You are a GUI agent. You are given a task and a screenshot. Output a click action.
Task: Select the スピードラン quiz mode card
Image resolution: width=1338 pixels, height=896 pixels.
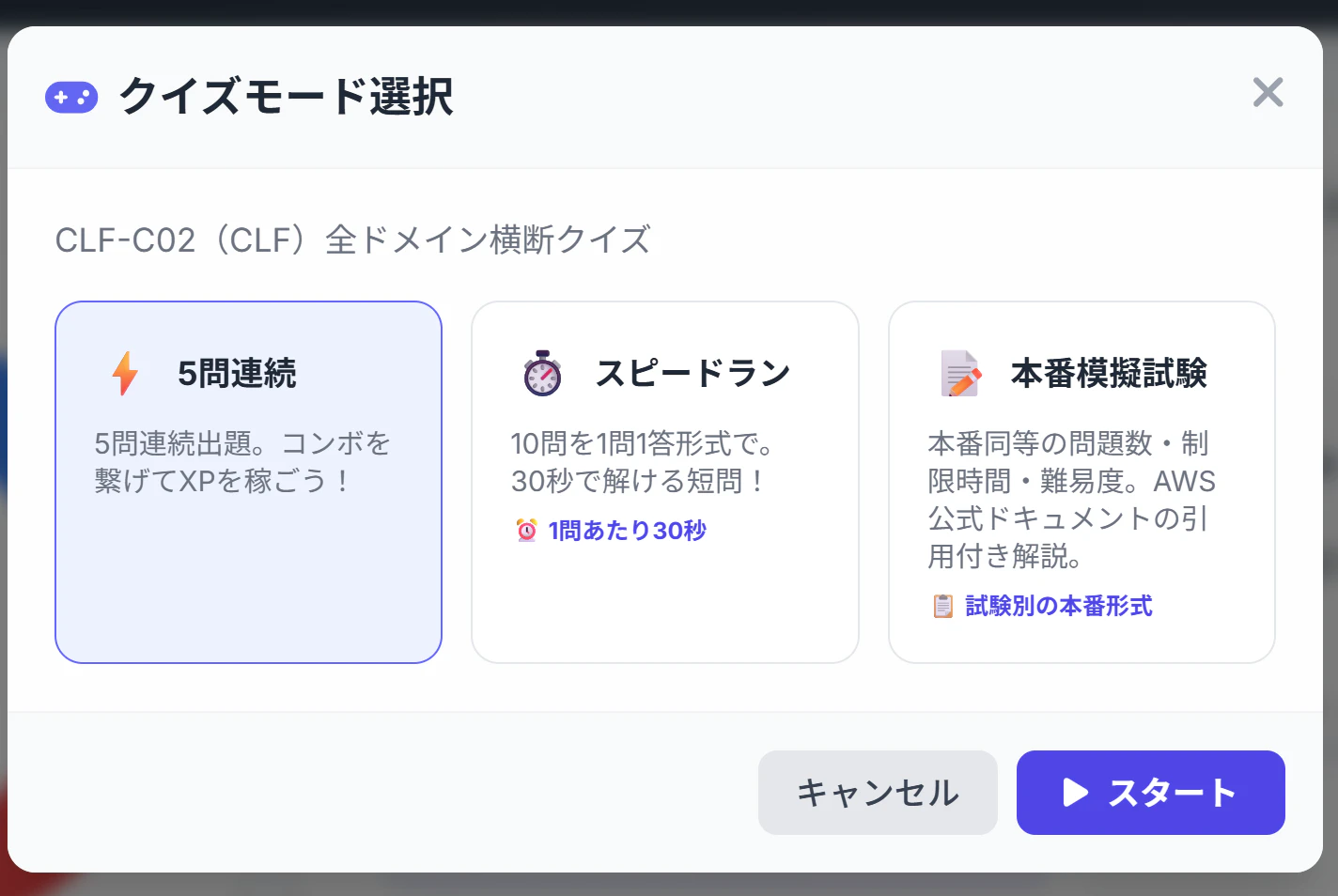pos(664,481)
